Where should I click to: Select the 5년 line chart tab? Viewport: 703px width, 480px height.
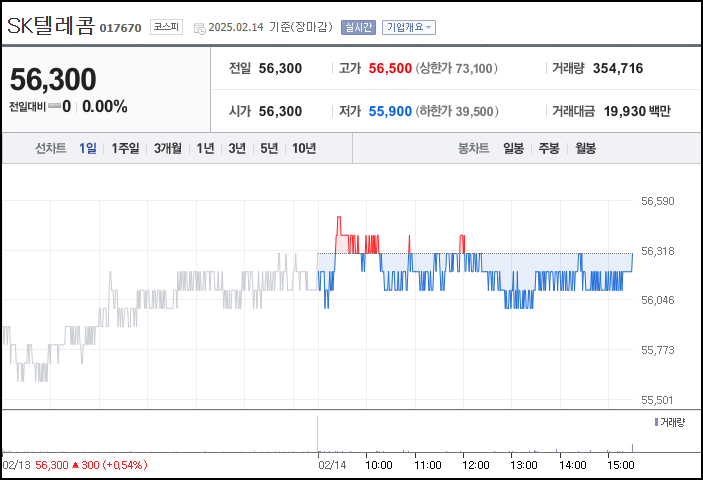click(x=269, y=148)
